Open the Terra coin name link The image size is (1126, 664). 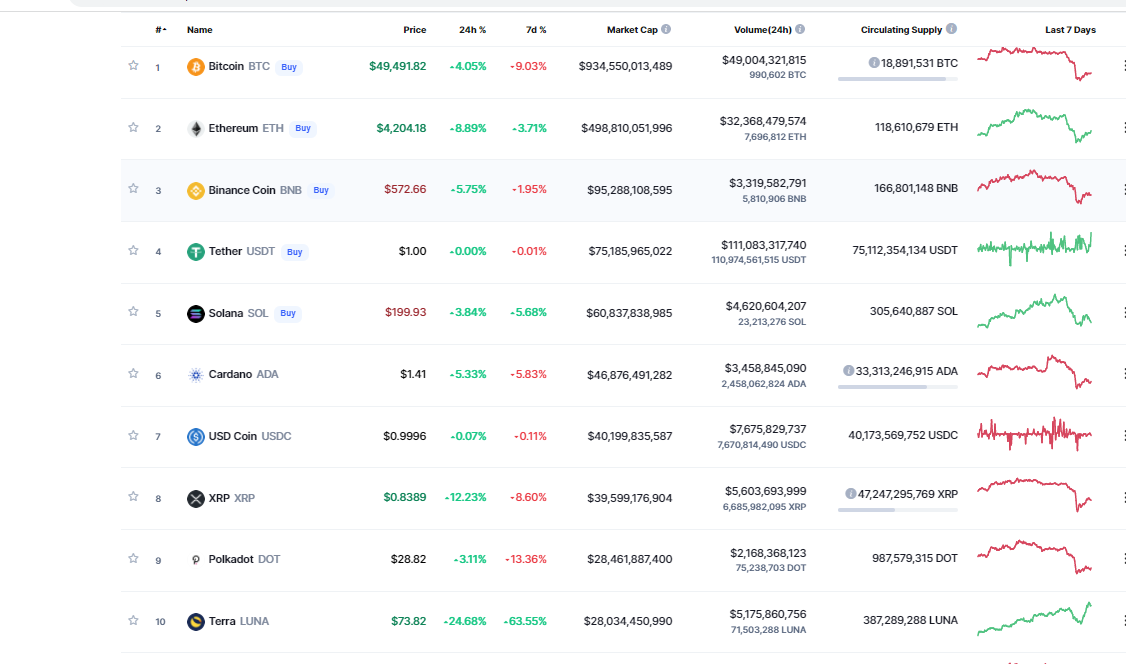click(x=222, y=621)
